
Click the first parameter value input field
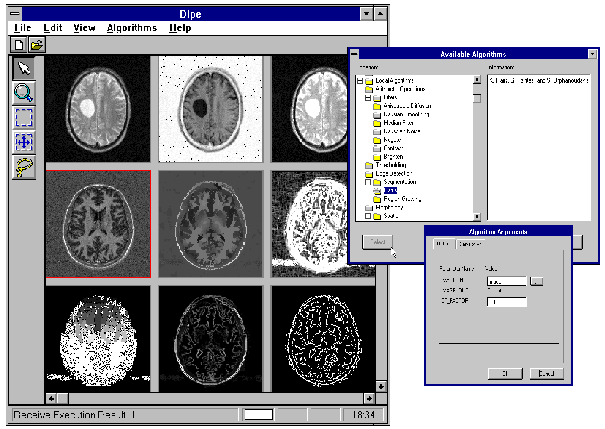pos(507,281)
